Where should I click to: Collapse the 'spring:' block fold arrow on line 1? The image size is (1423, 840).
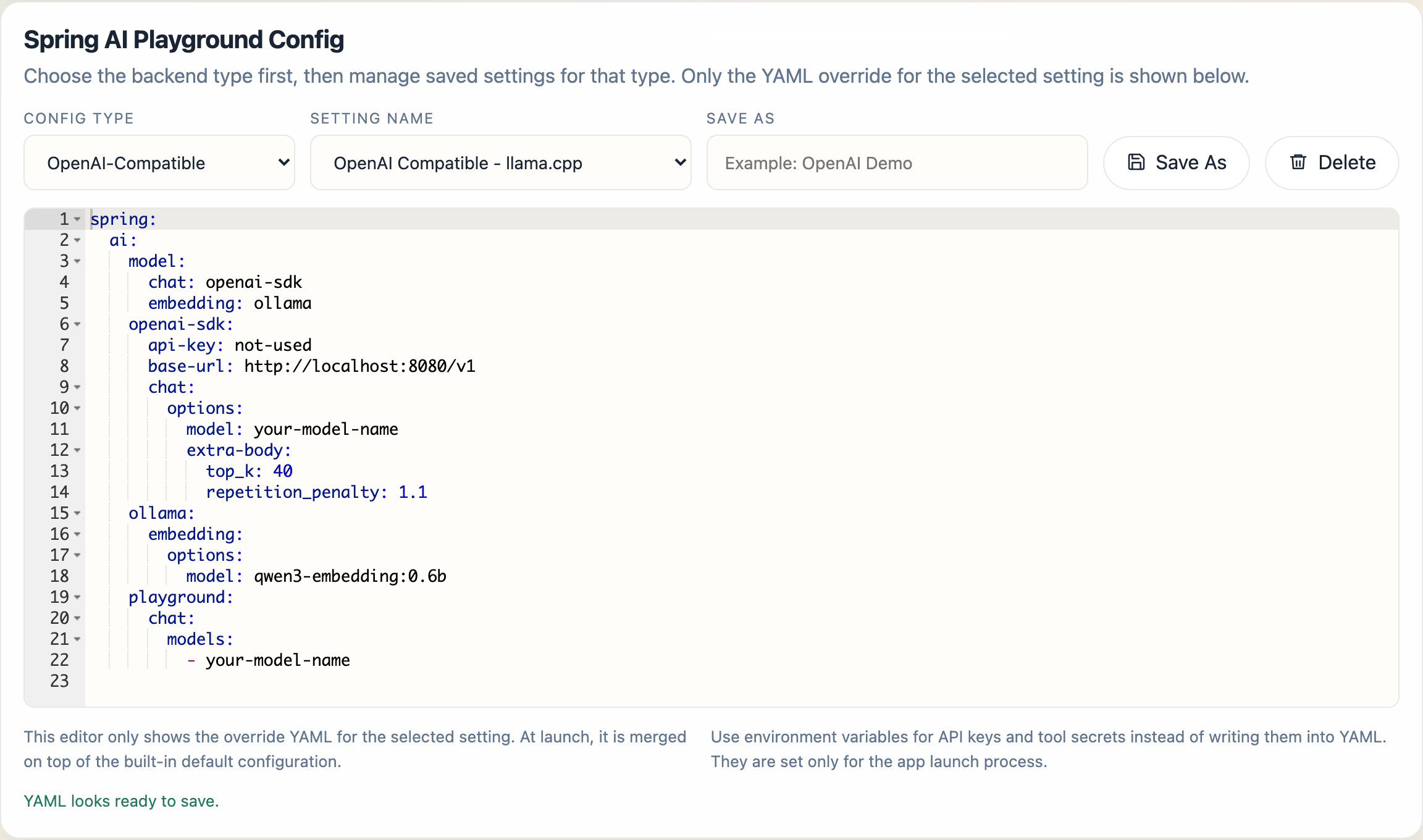click(77, 219)
